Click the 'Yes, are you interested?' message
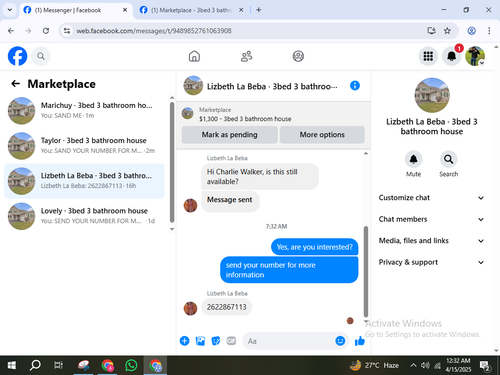Viewport: 500px width, 375px height. tap(314, 247)
